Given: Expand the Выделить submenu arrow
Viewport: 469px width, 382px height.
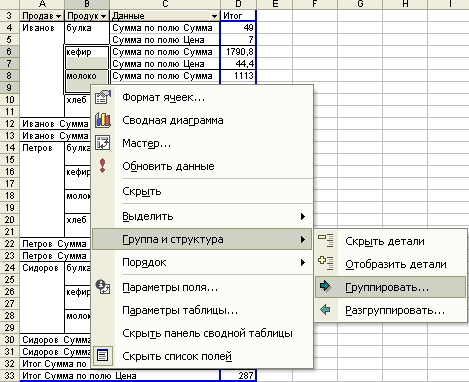Looking at the screenshot, I should (x=303, y=216).
